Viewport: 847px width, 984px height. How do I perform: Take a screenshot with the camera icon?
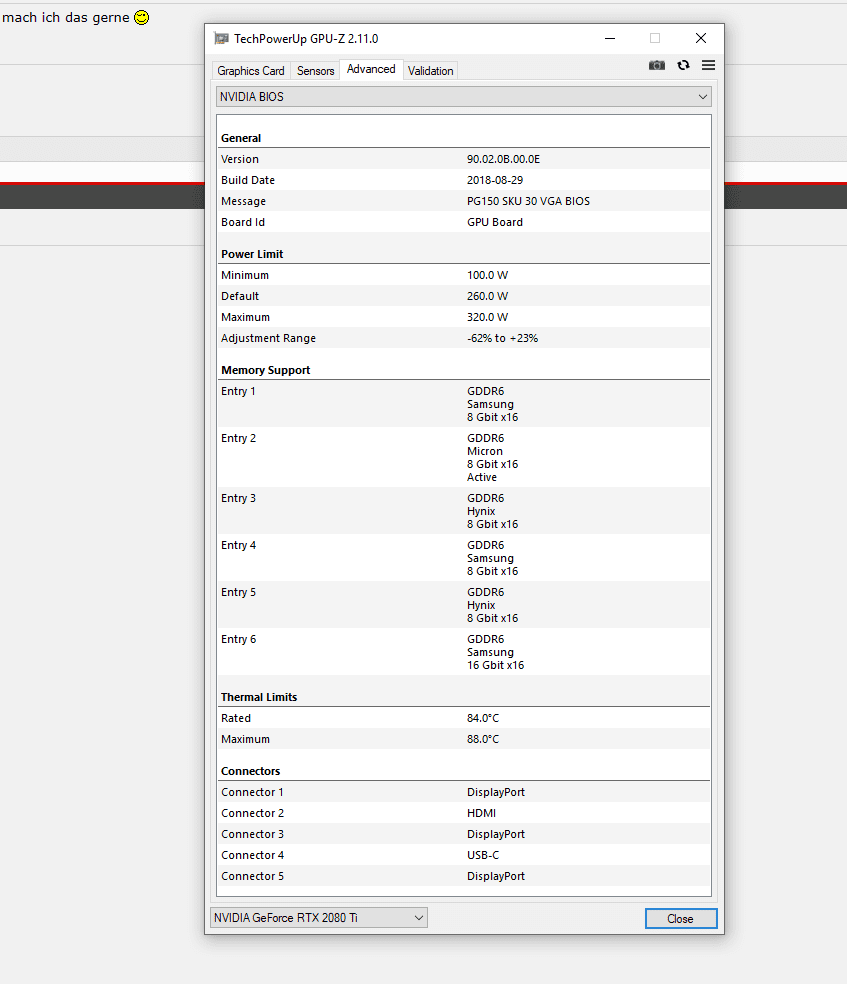click(656, 65)
